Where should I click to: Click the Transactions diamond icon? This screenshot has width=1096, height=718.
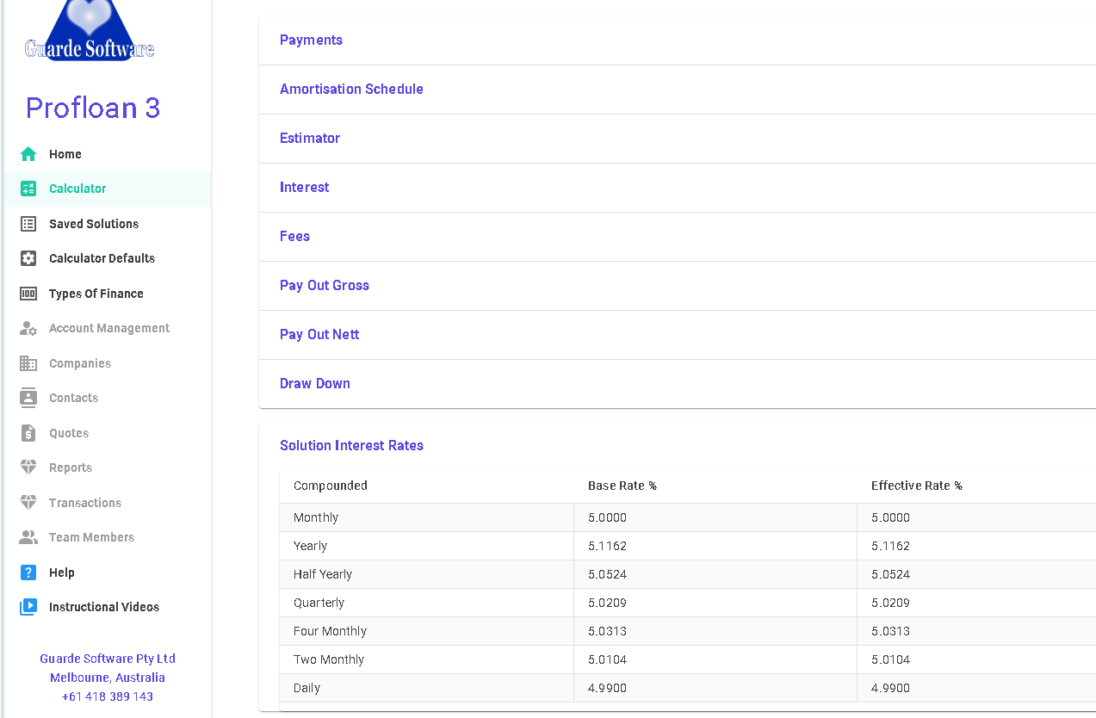(28, 502)
